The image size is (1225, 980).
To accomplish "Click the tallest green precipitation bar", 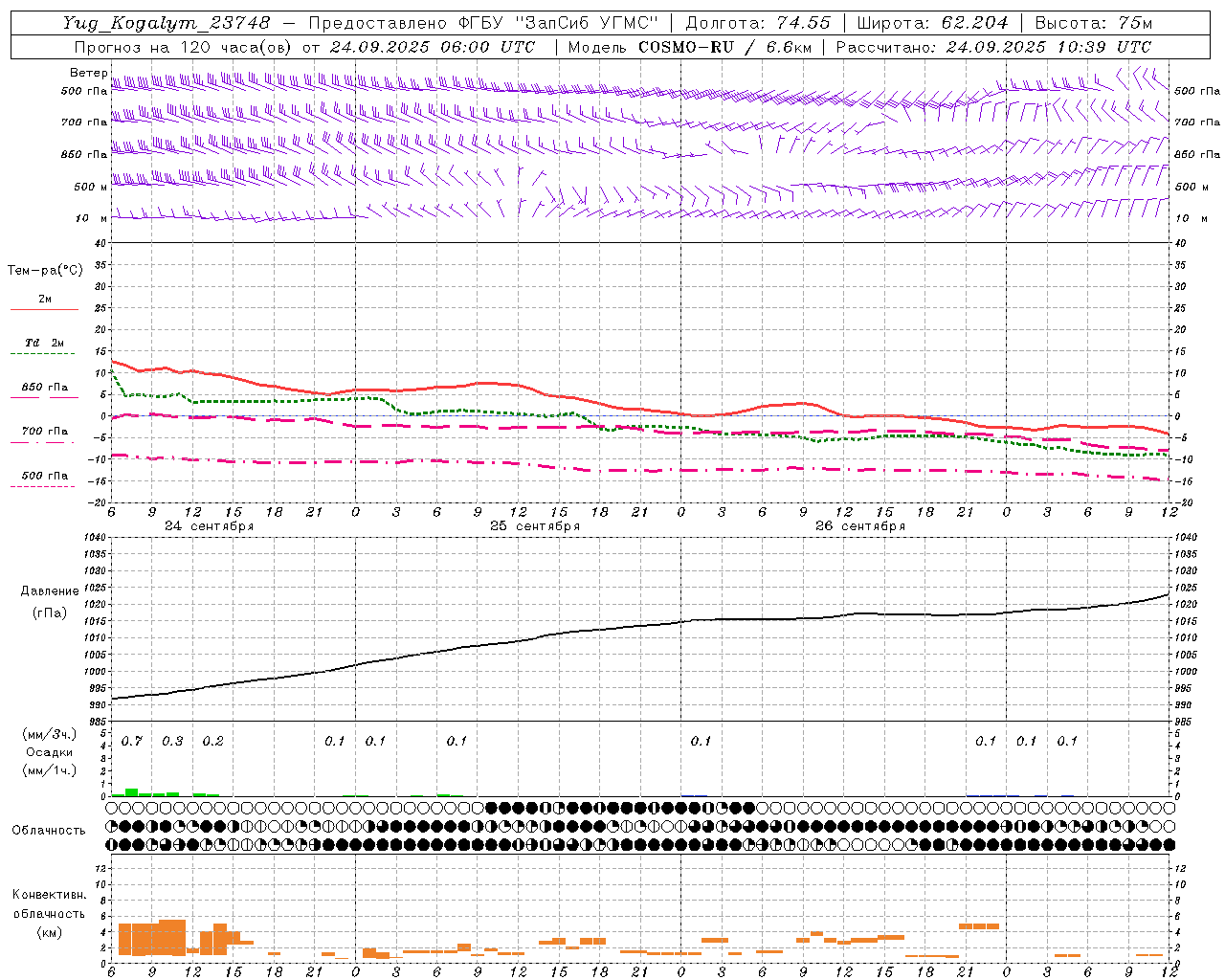I will [x=131, y=792].
